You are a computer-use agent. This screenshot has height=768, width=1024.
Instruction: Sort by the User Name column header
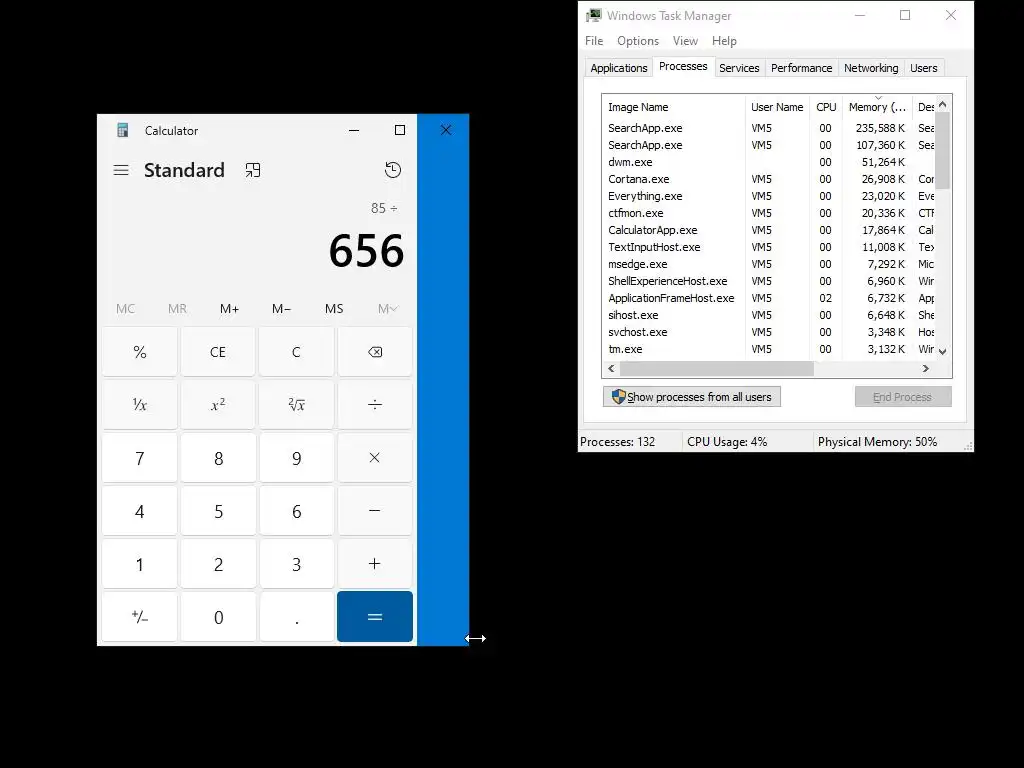pos(777,107)
